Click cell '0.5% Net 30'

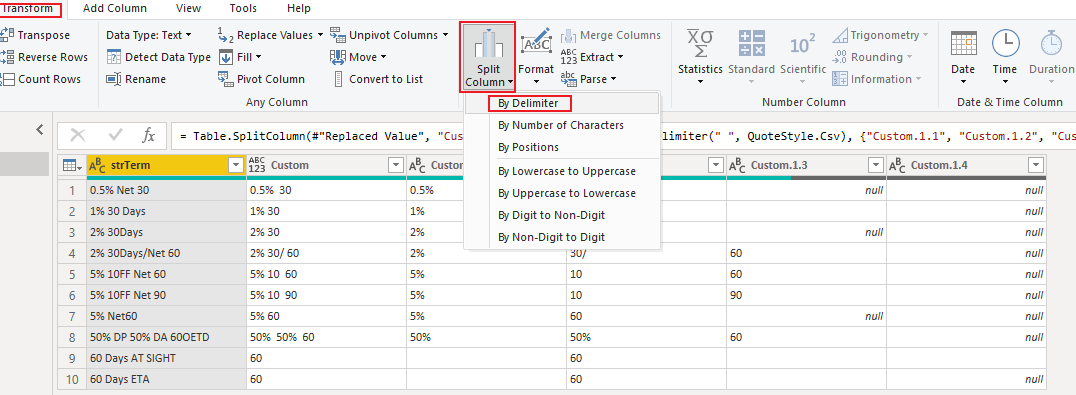pos(167,191)
